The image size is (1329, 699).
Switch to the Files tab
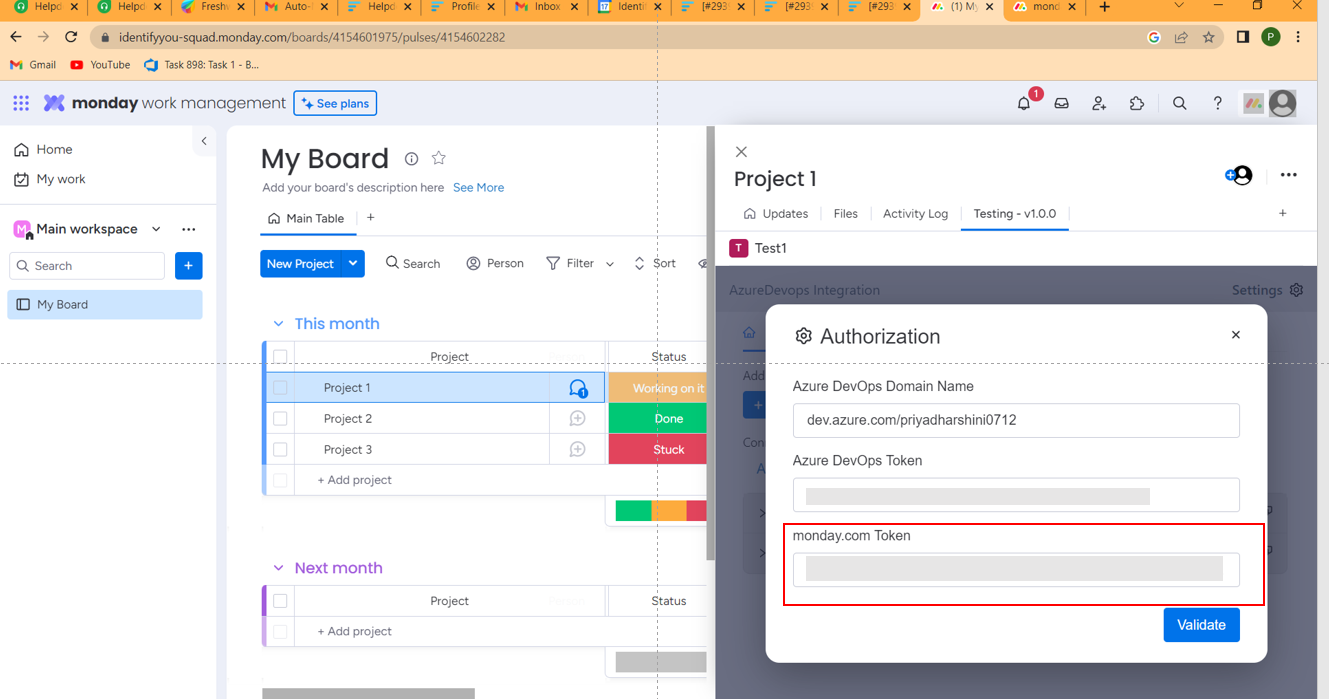[845, 214]
